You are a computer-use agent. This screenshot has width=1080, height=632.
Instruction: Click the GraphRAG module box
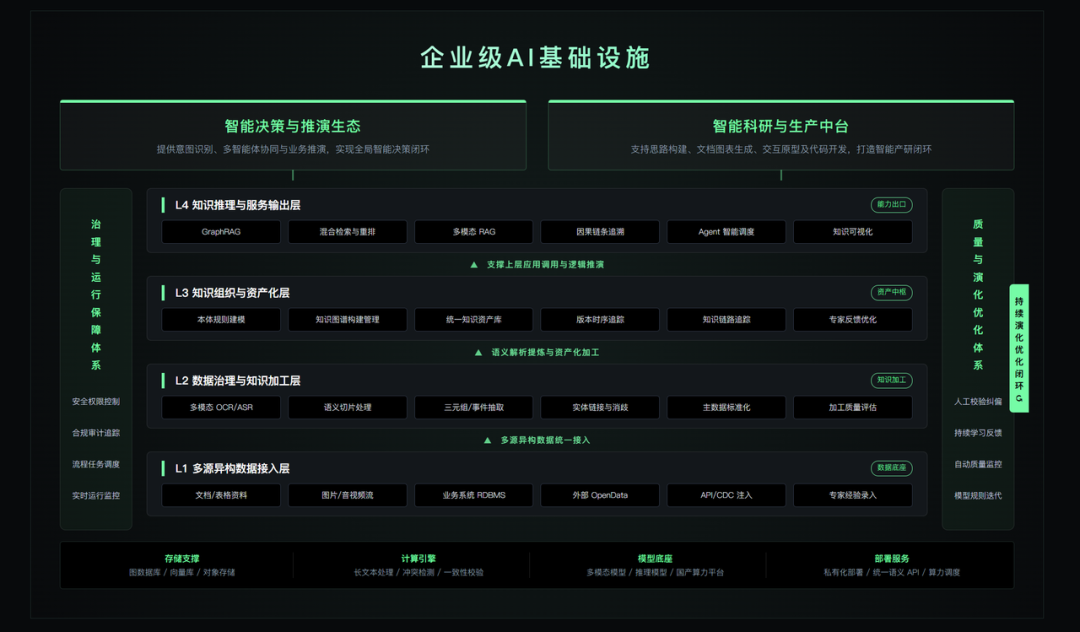click(221, 232)
